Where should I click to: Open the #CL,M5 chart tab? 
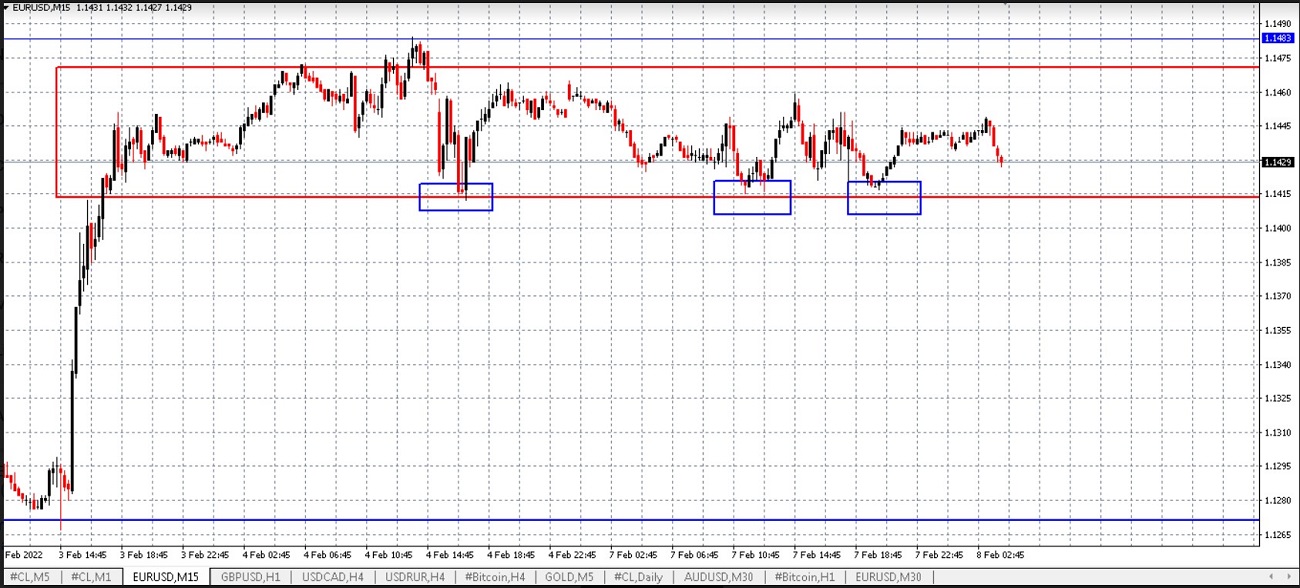click(31, 577)
